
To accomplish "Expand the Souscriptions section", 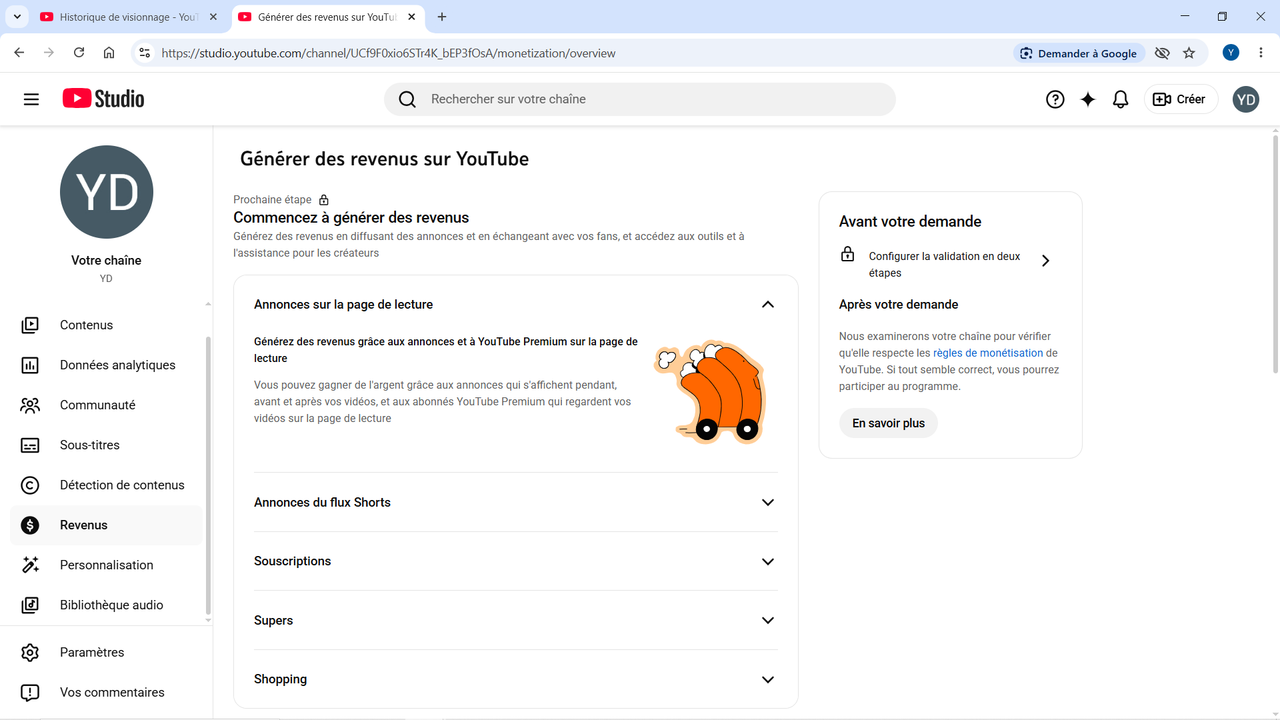I will (x=768, y=561).
